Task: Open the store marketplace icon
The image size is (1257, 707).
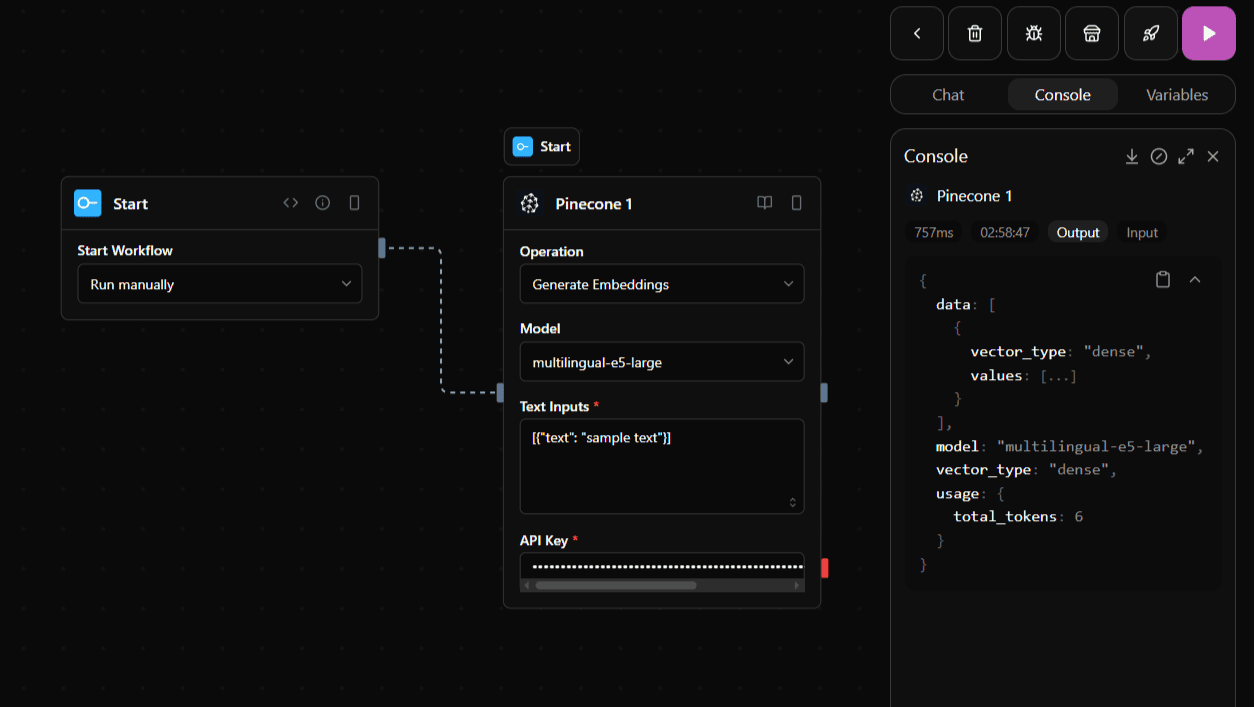Action: (1092, 34)
